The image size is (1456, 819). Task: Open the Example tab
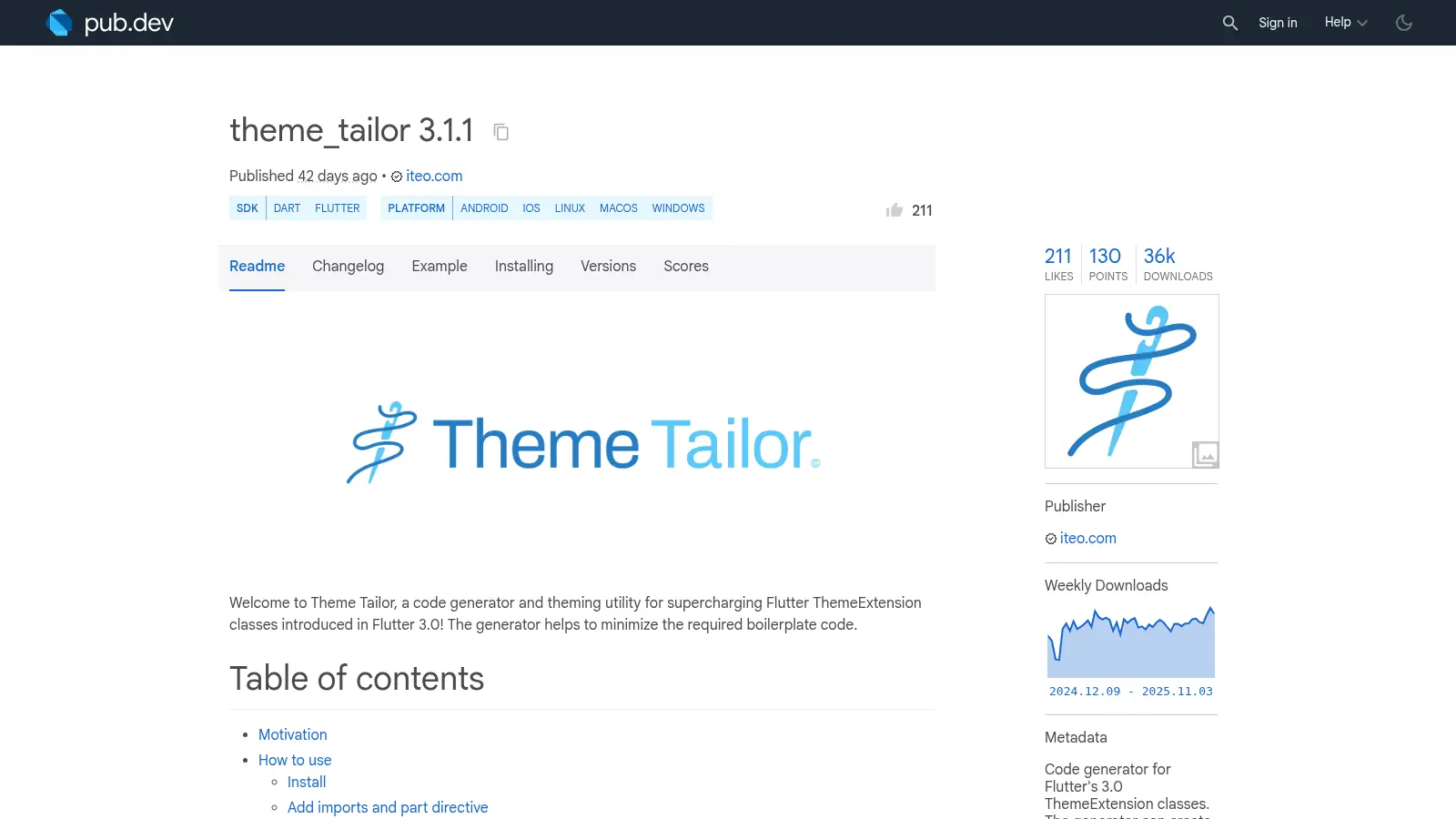point(440,267)
